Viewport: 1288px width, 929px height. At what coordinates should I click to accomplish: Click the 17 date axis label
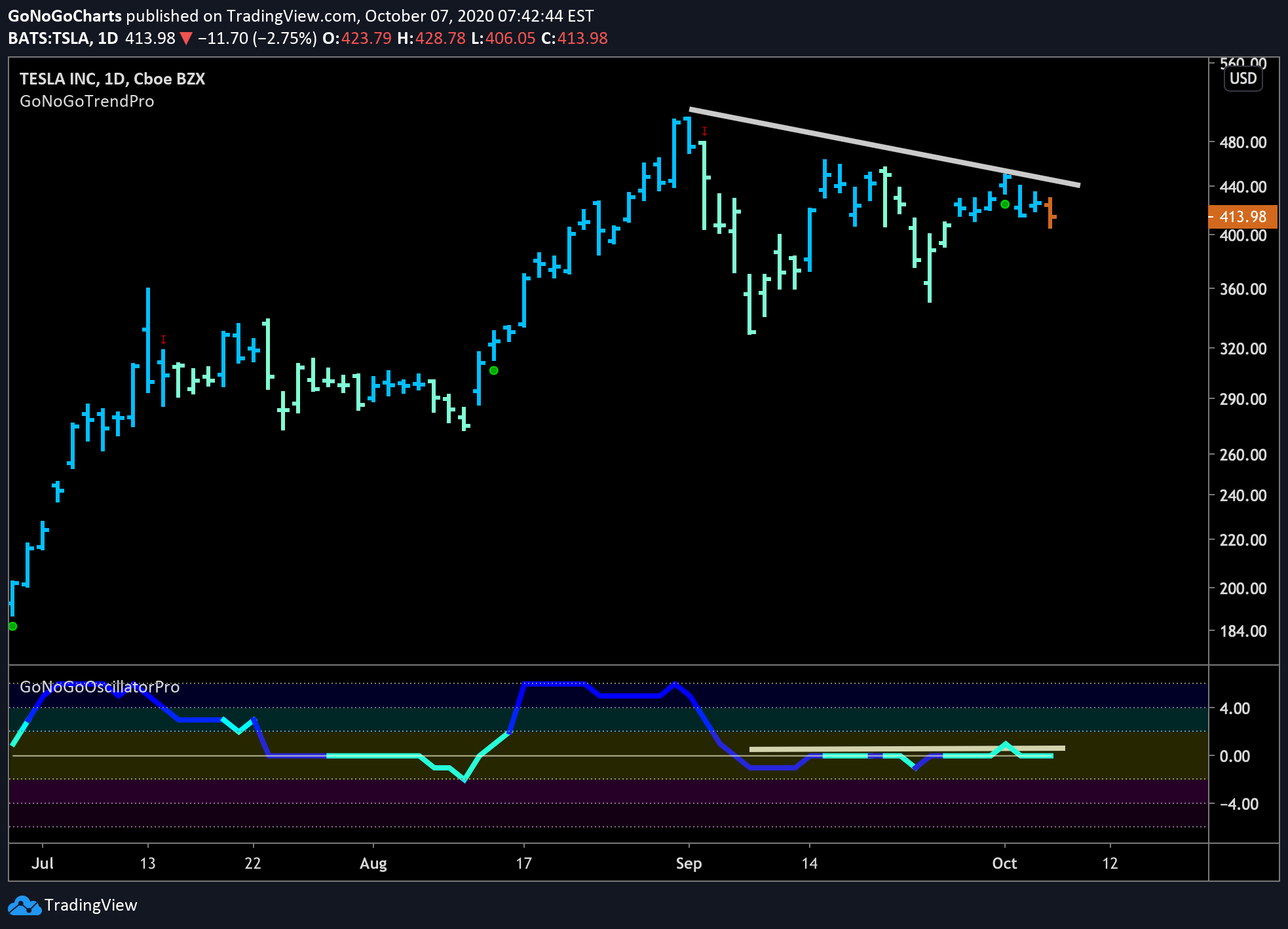(x=523, y=863)
